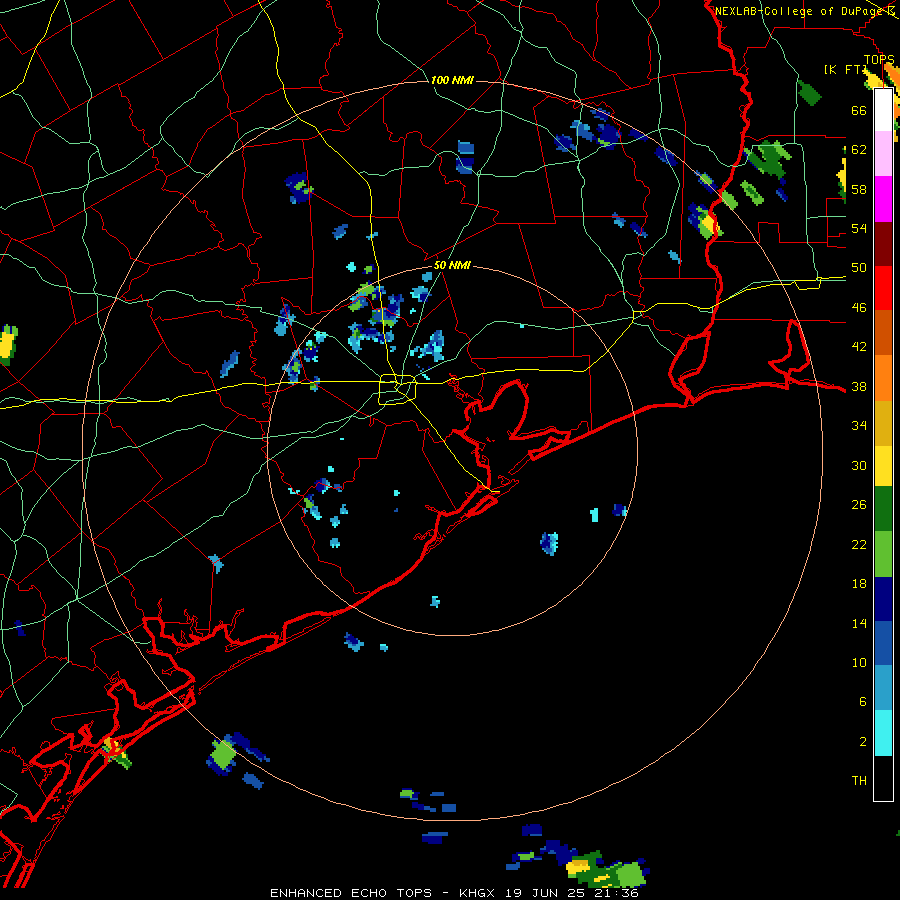Click the 19 JUN 25 date in caption
This screenshot has height=900, width=900.
tap(547, 893)
